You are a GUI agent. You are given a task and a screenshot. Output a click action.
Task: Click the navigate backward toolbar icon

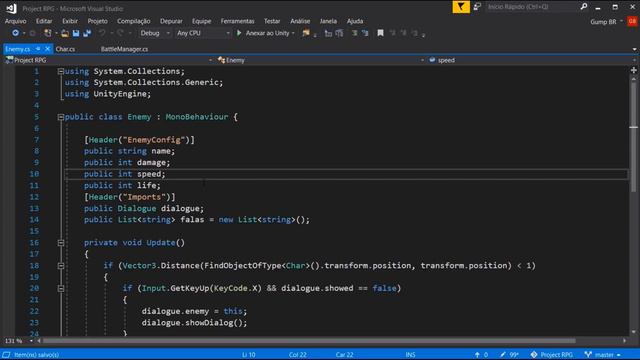pyautogui.click(x=15, y=33)
